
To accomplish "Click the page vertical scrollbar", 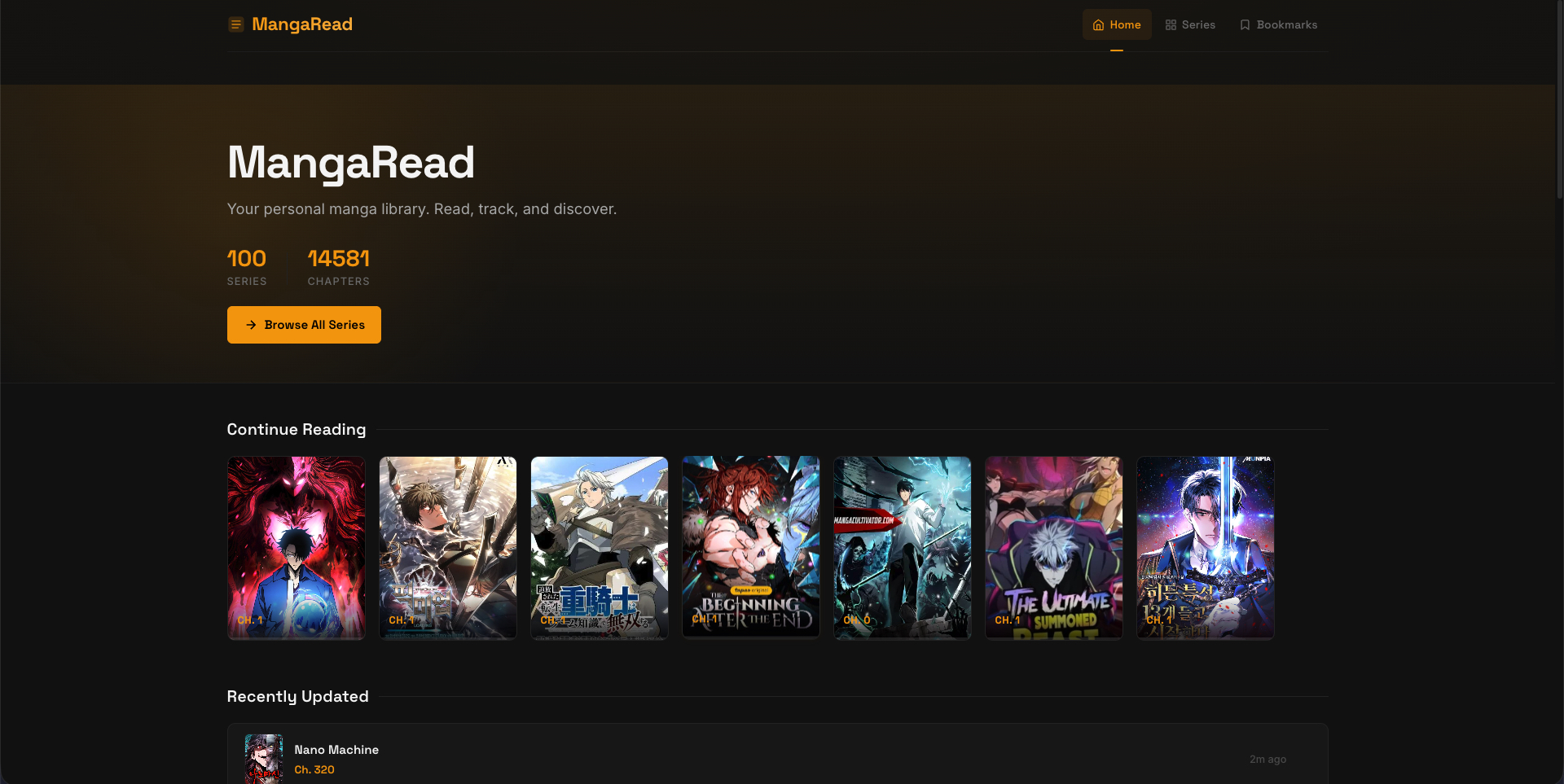I will coord(1559,98).
